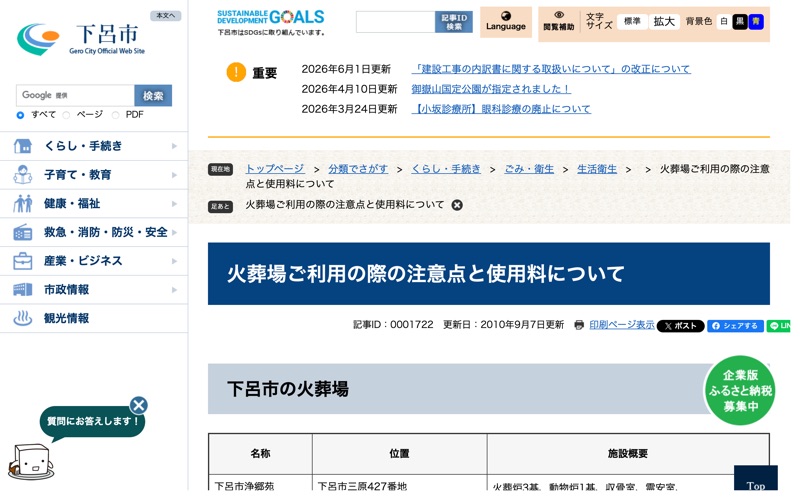Click the family icon for 健康・福祉

click(x=22, y=204)
